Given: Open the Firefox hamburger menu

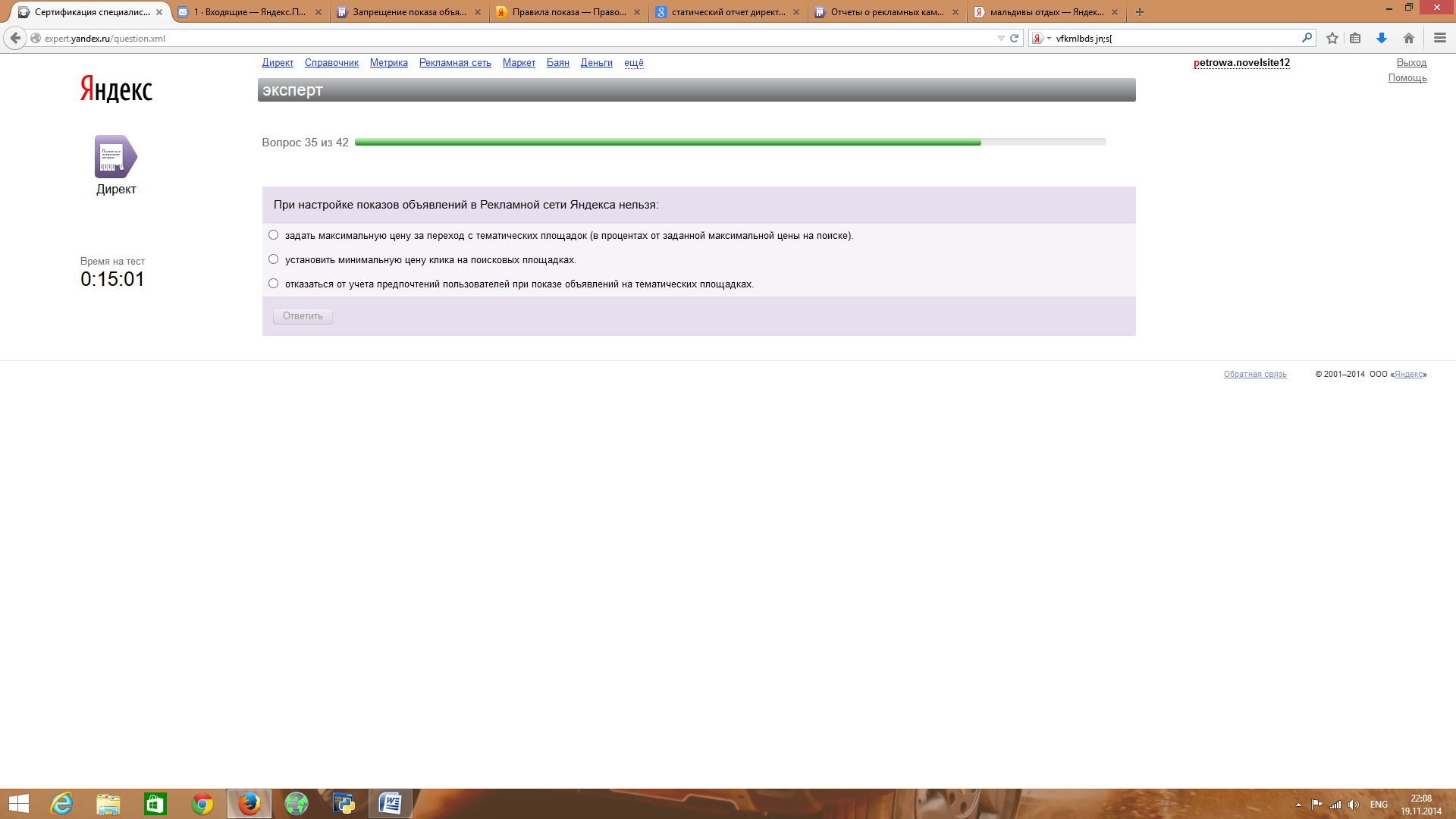Looking at the screenshot, I should 1440,38.
